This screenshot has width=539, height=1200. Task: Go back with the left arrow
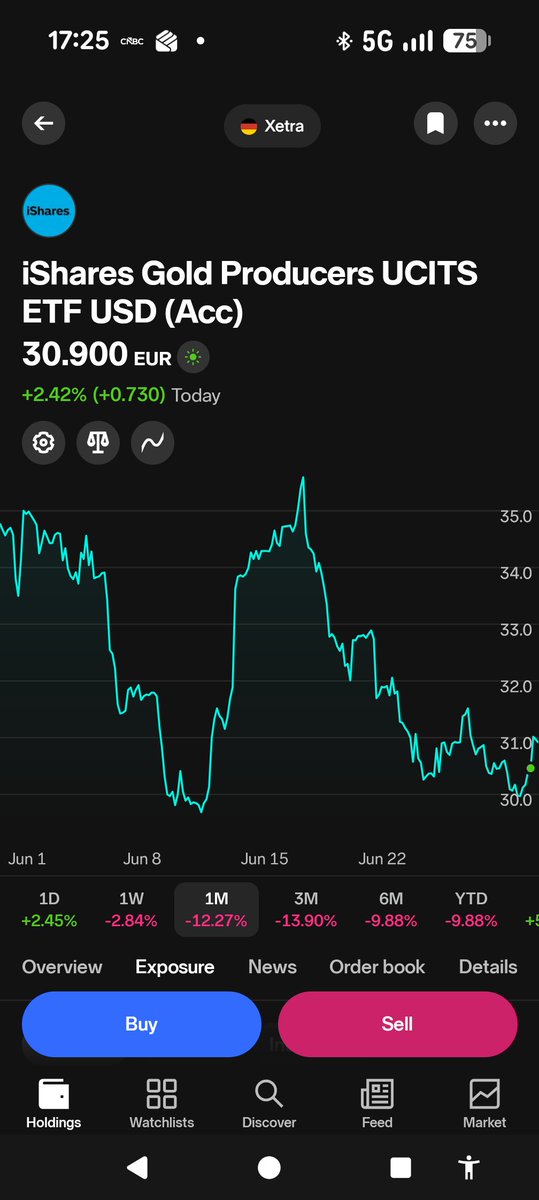click(x=44, y=124)
